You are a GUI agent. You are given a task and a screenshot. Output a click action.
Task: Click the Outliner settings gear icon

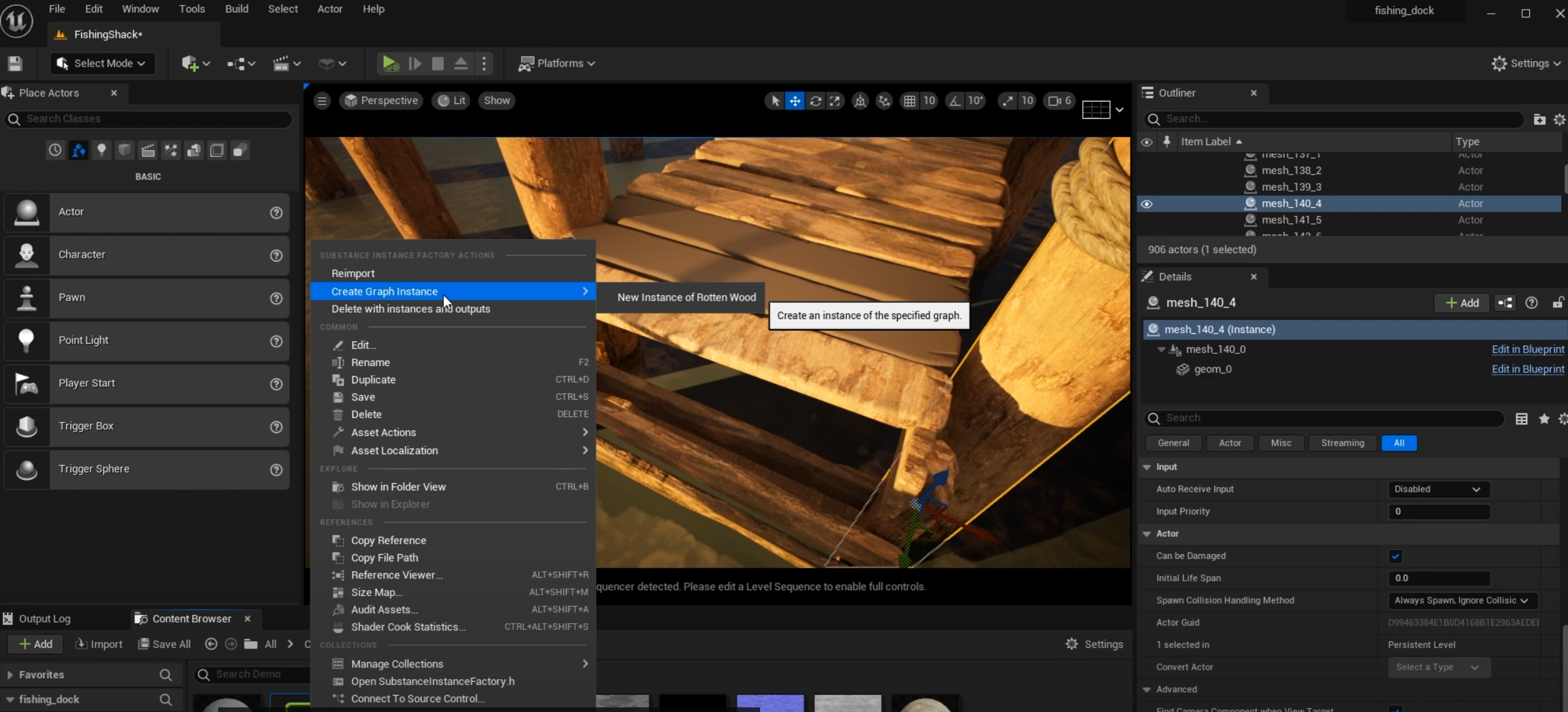click(x=1559, y=119)
